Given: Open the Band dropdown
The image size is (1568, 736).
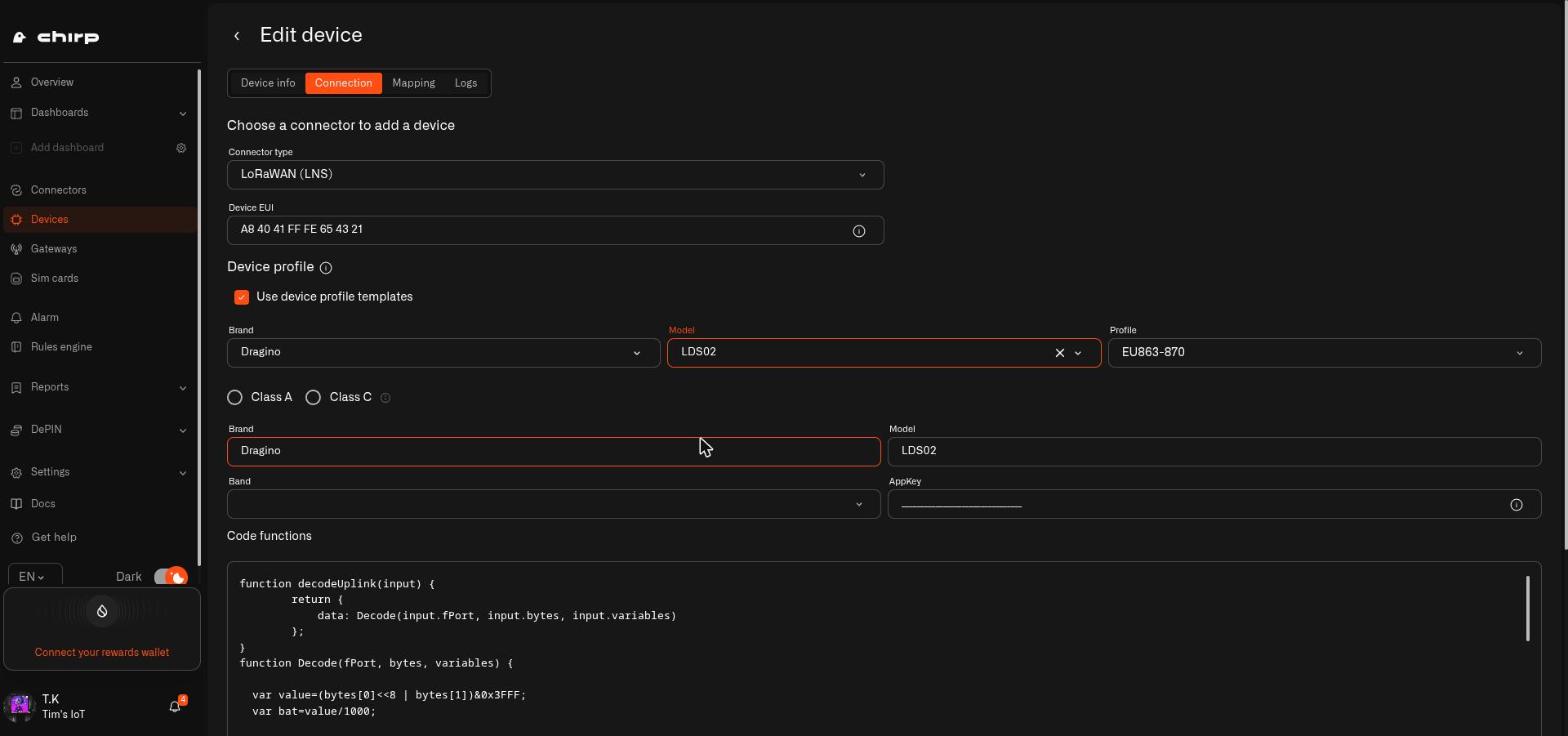Looking at the screenshot, I should (554, 504).
